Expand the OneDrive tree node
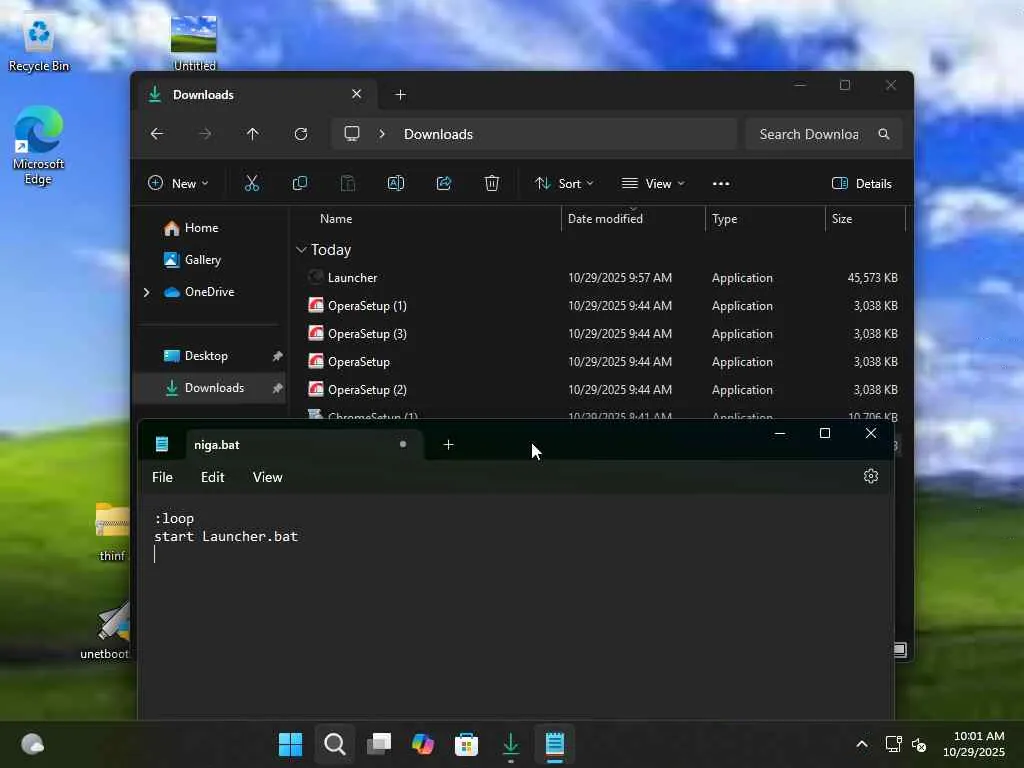 [x=146, y=292]
